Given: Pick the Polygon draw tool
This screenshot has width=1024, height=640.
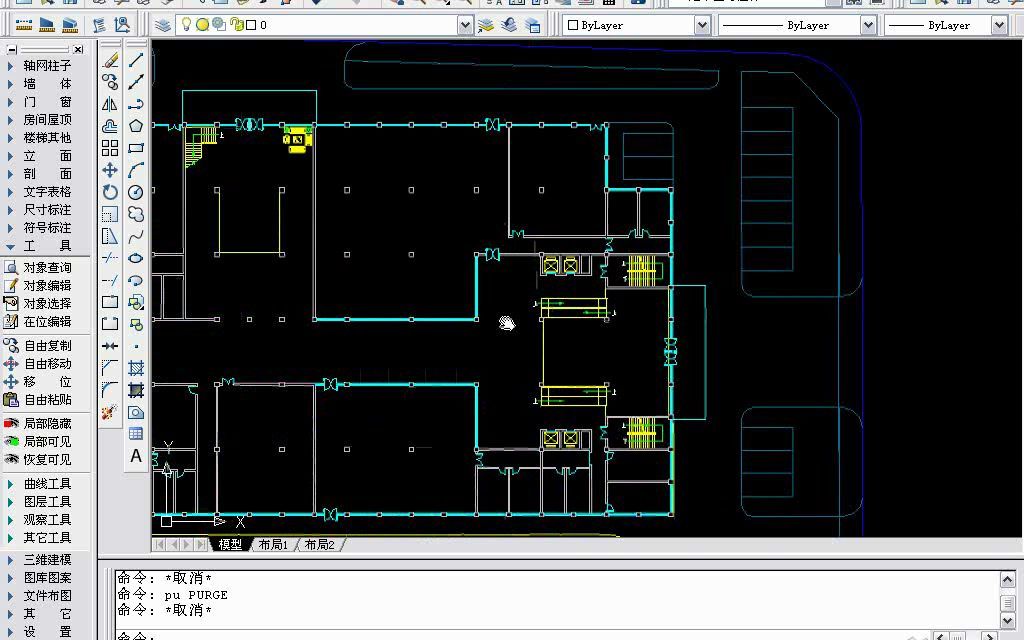Looking at the screenshot, I should point(135,126).
